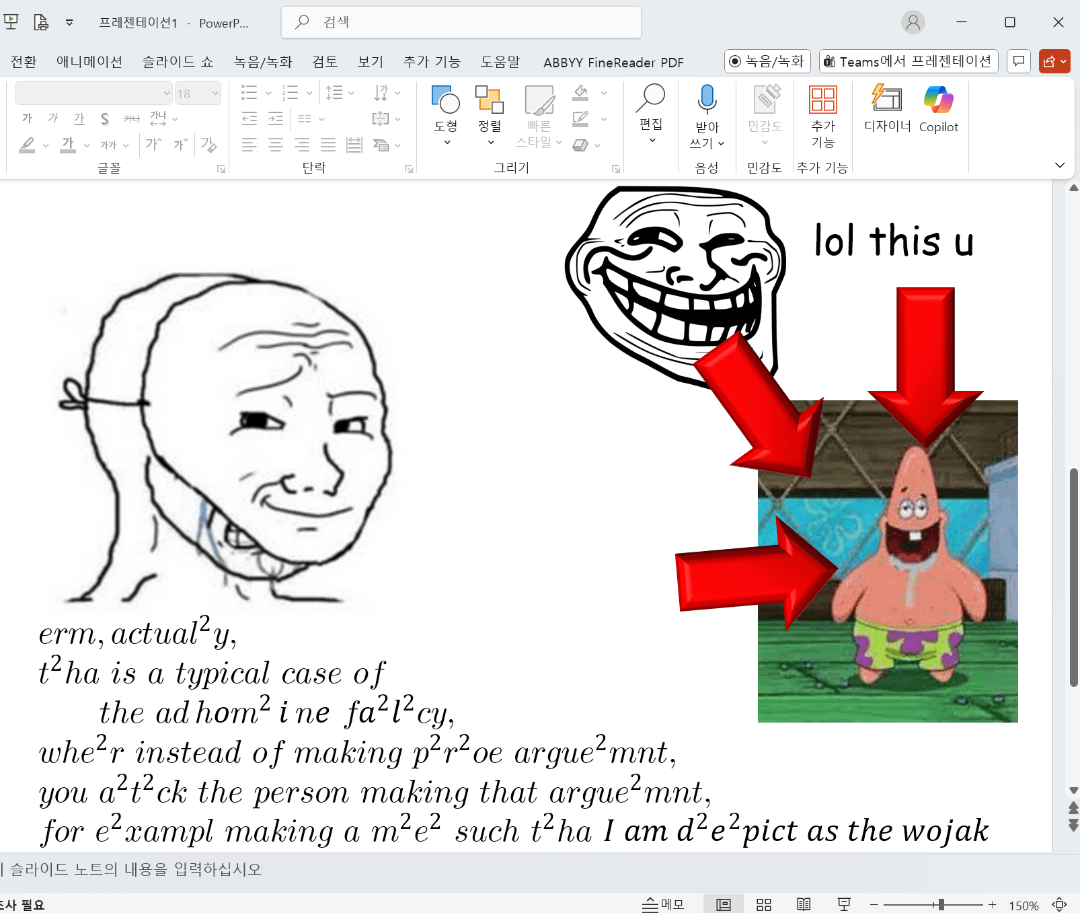
Task: Expand the Arrange (정렬) dropdown
Action: pos(489,141)
